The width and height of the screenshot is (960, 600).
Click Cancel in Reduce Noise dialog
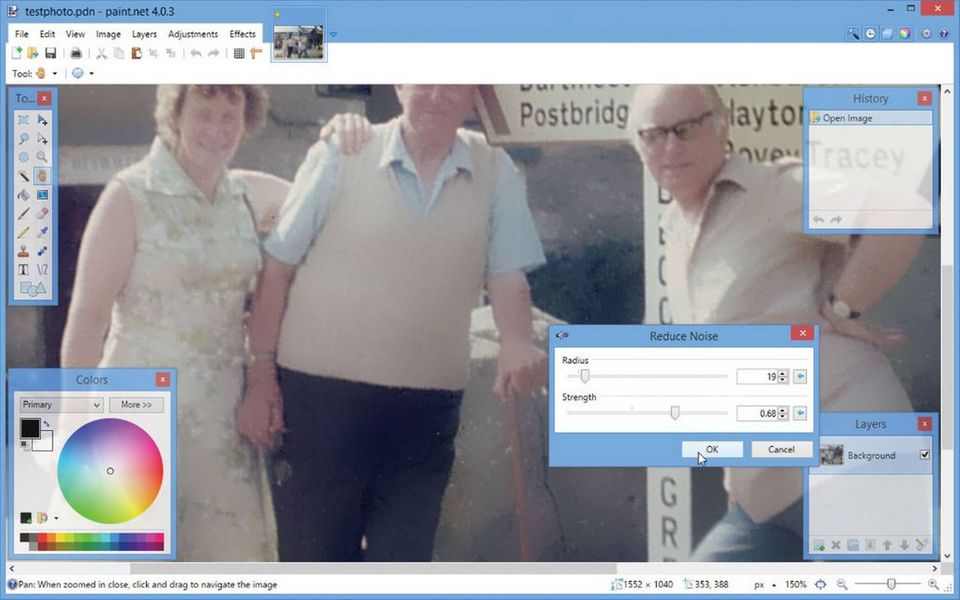(781, 449)
